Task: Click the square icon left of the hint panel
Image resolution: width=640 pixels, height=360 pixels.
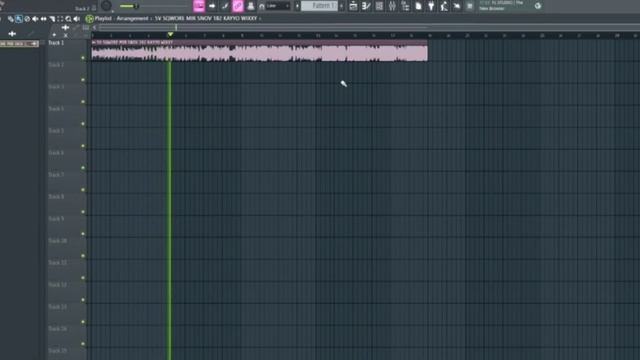Action: [x=470, y=6]
